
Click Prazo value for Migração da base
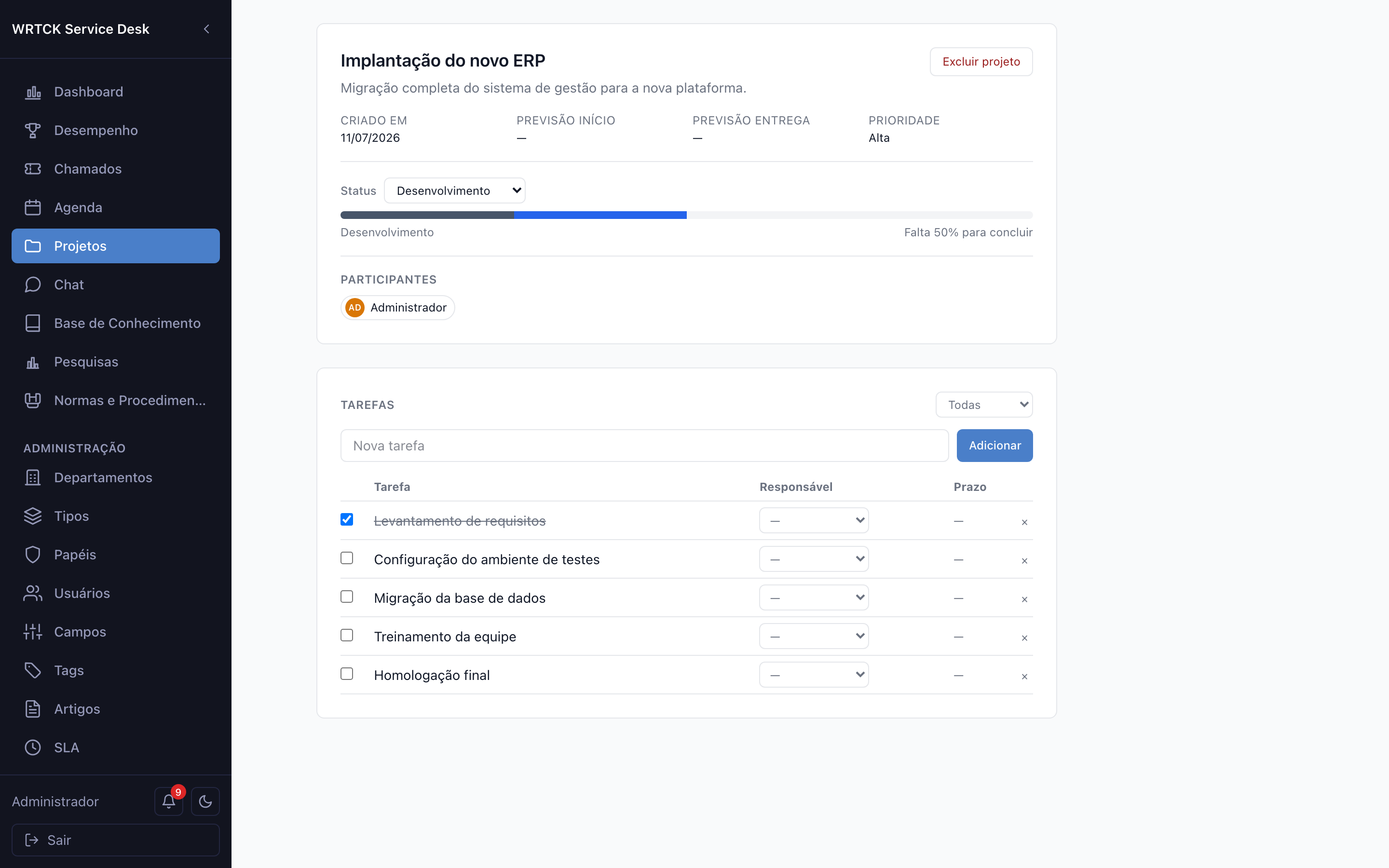[x=958, y=598]
